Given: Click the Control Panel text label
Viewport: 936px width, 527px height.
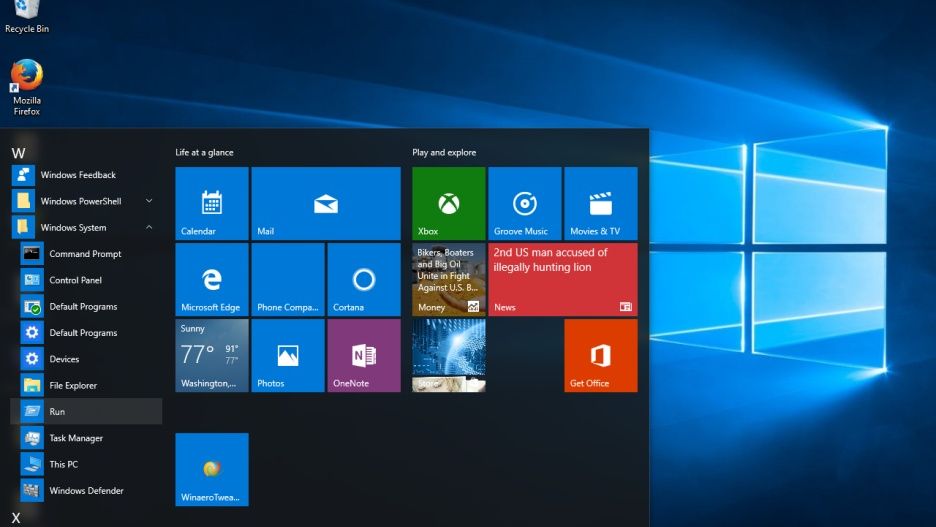Looking at the screenshot, I should point(76,280).
